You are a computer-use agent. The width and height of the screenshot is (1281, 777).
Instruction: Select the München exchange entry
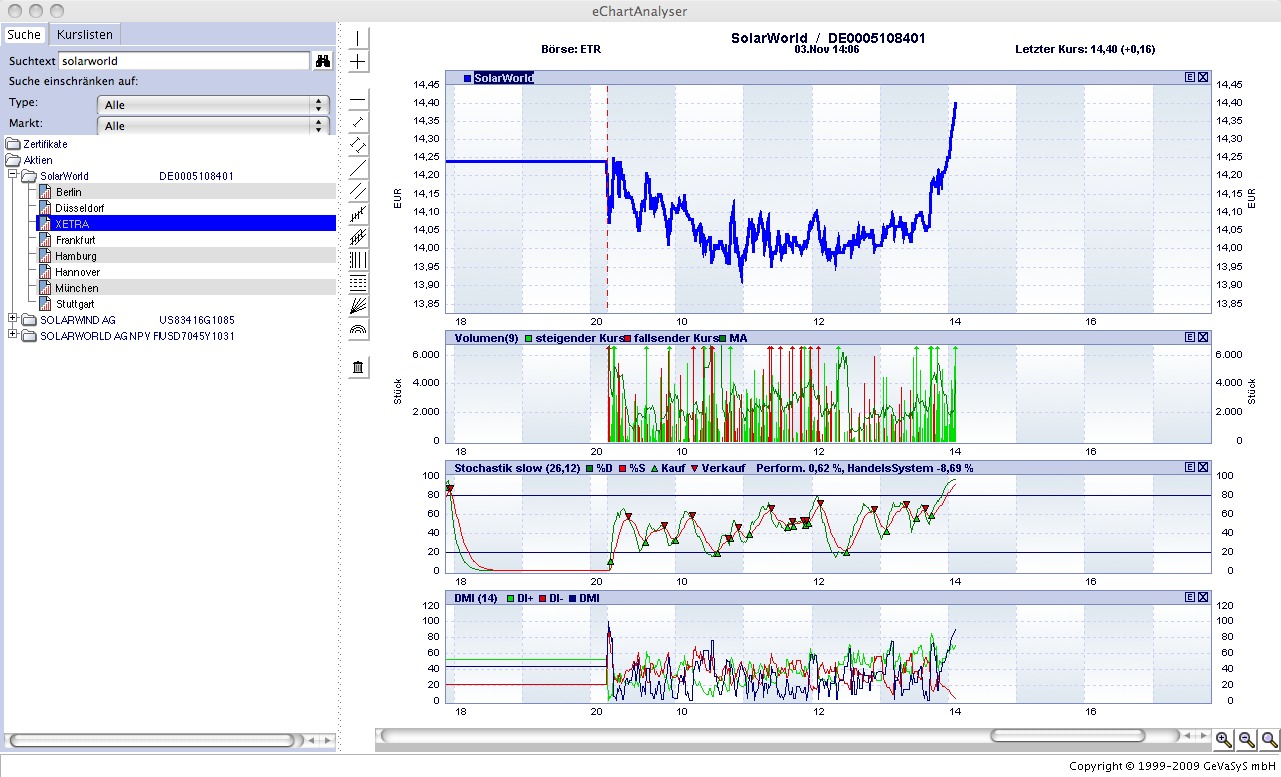[186, 288]
